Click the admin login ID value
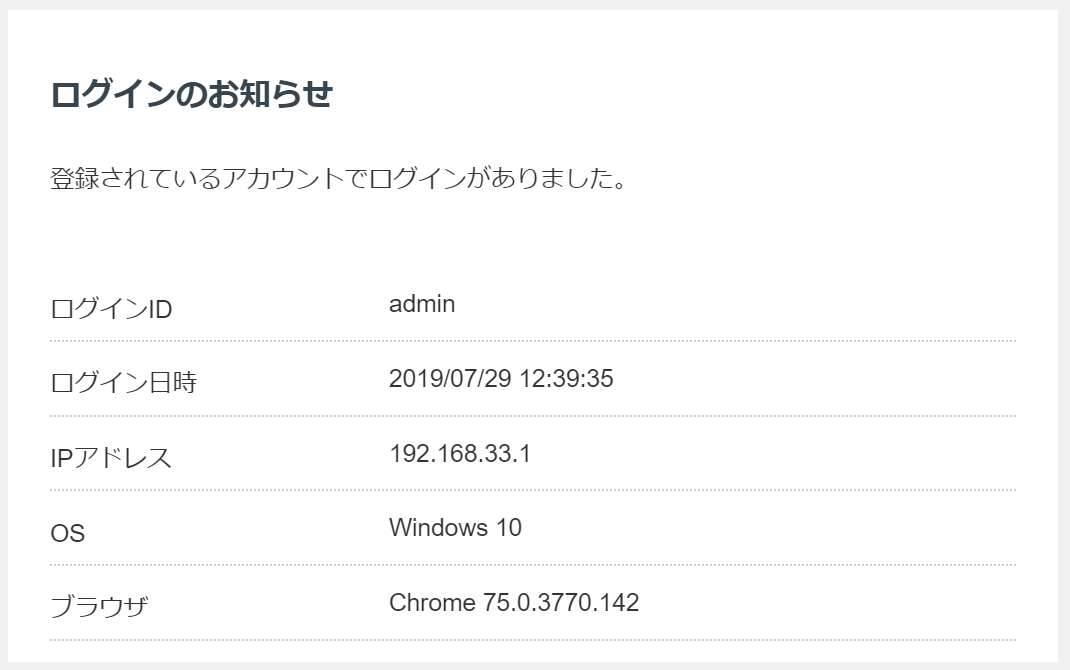The width and height of the screenshot is (1070, 670). 421,304
